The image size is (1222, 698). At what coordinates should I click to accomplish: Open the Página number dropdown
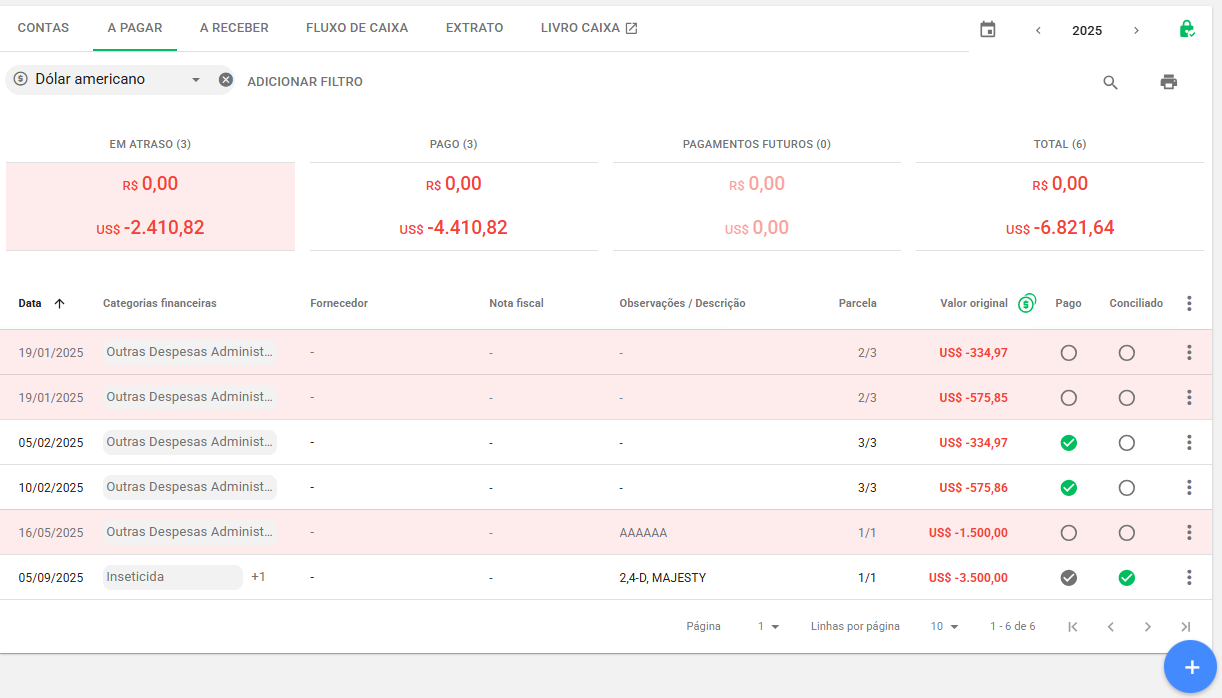tap(768, 627)
